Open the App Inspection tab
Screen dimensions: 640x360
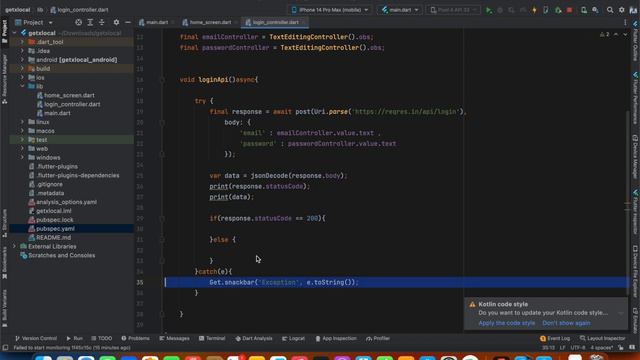(x=336, y=338)
